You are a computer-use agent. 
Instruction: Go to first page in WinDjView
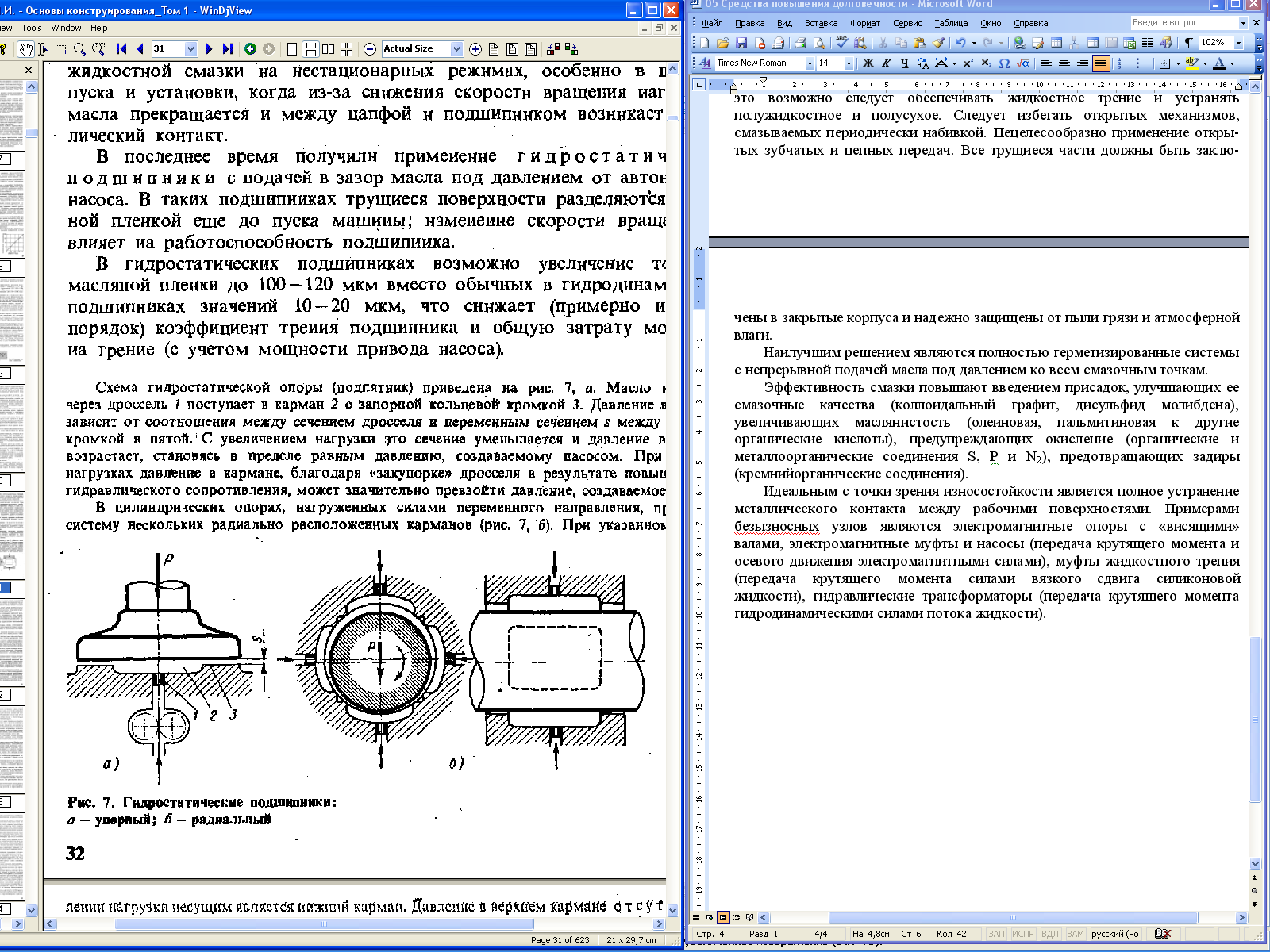pos(121,49)
